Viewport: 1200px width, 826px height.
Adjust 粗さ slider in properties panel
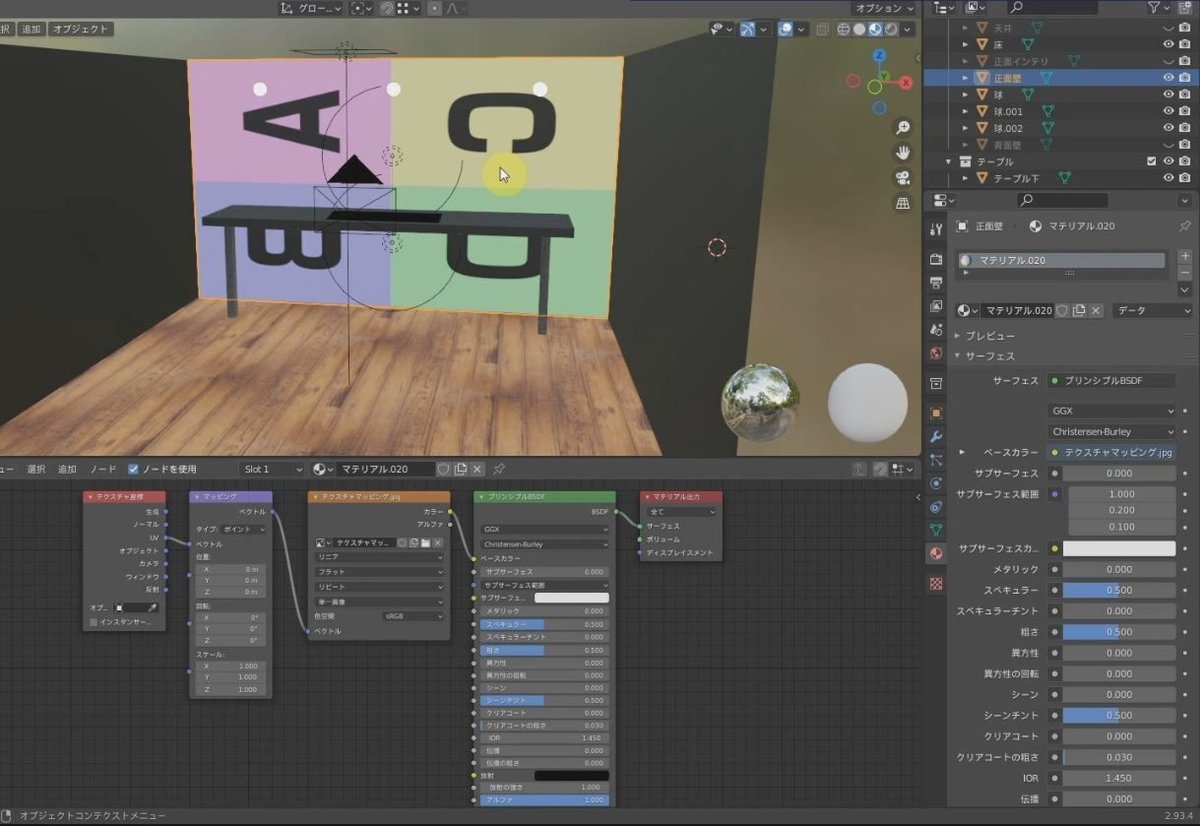tap(1119, 632)
